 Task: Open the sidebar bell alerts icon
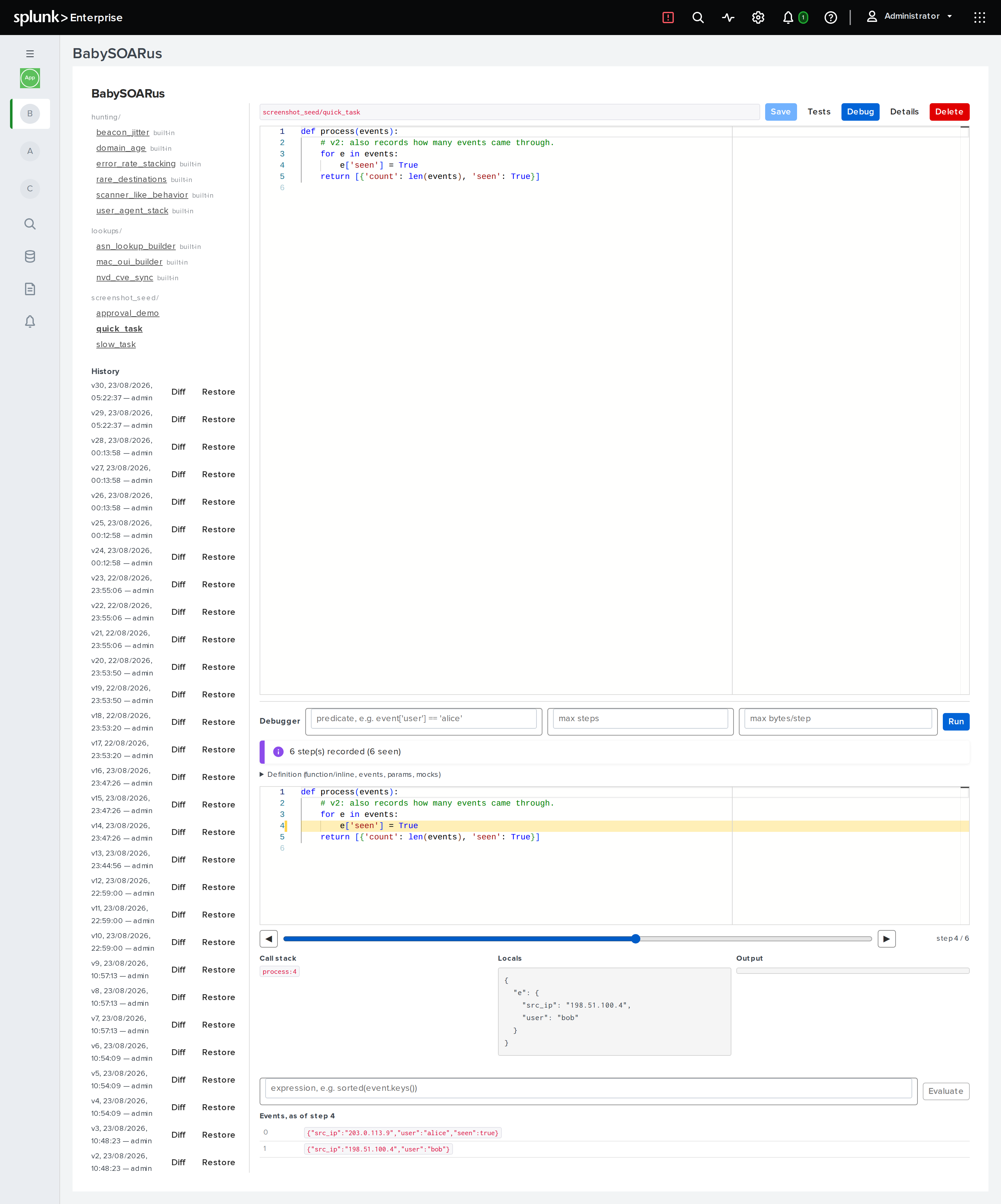(30, 321)
